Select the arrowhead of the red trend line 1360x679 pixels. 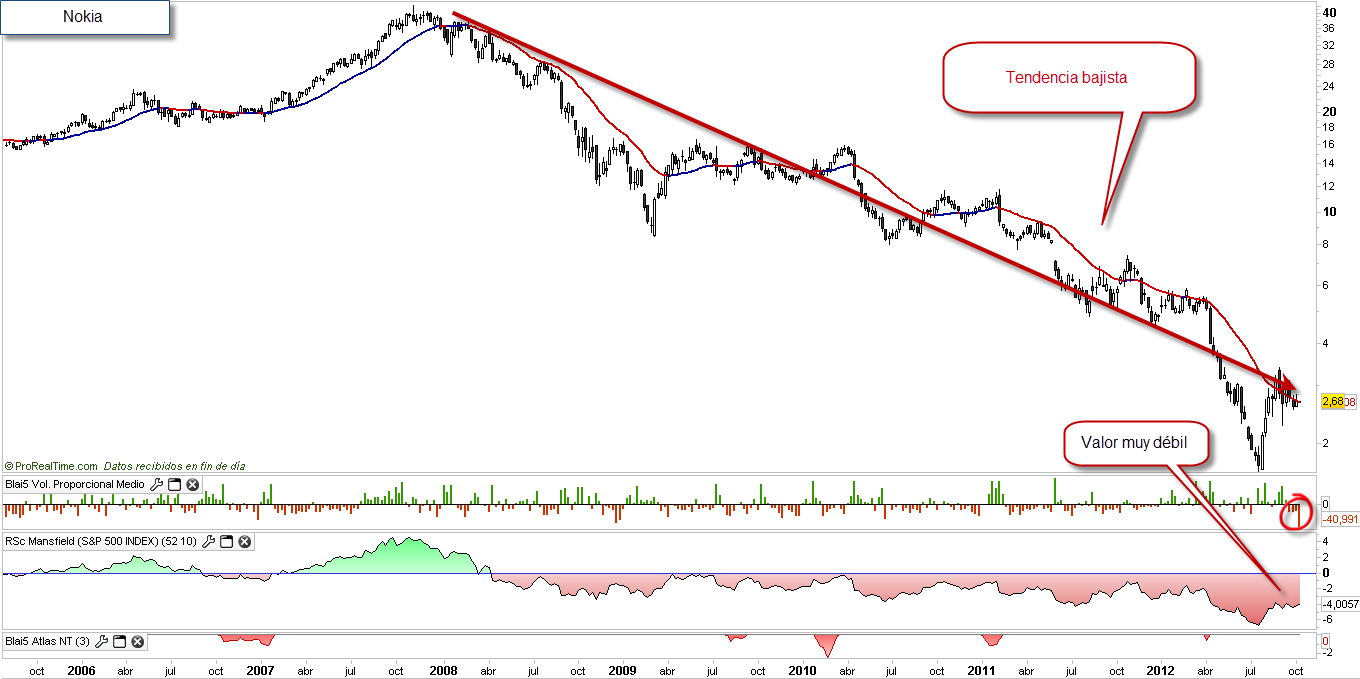click(1288, 384)
